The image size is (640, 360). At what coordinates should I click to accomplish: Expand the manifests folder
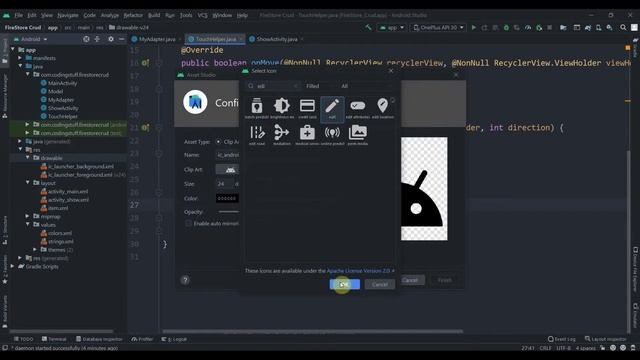20,58
